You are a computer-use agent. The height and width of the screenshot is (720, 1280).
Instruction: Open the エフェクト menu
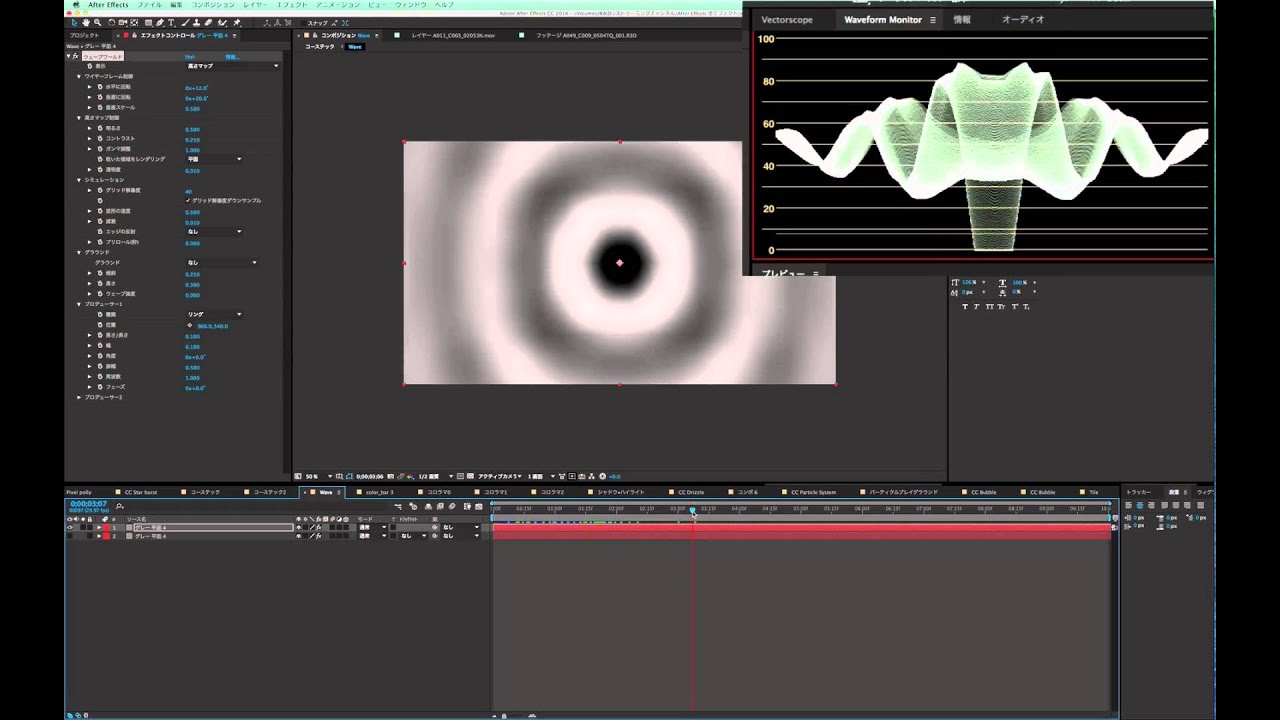292,5
